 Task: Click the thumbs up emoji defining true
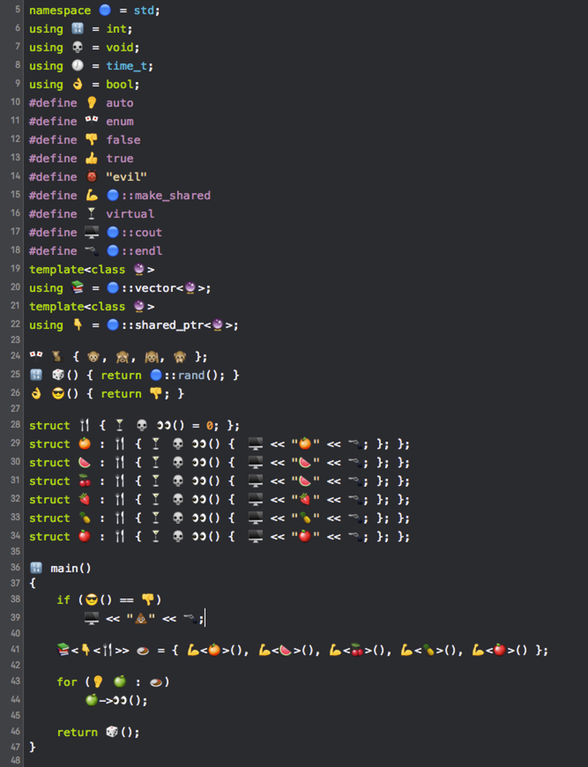(x=91, y=158)
